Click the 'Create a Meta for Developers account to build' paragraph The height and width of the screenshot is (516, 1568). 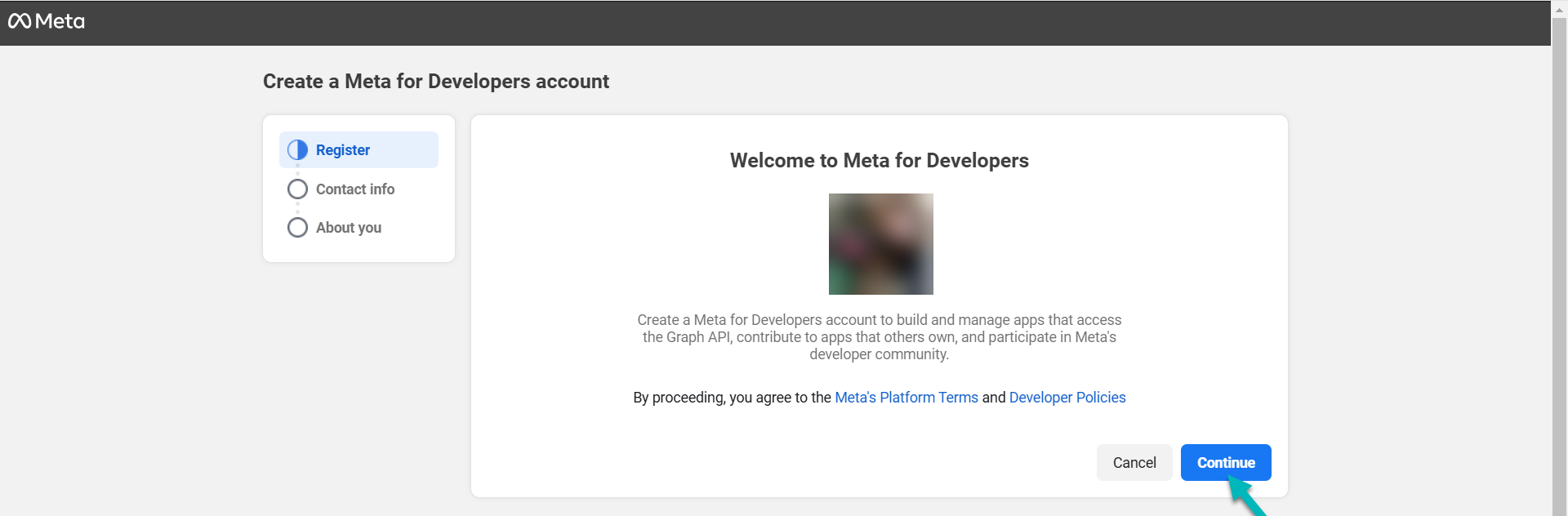click(880, 337)
